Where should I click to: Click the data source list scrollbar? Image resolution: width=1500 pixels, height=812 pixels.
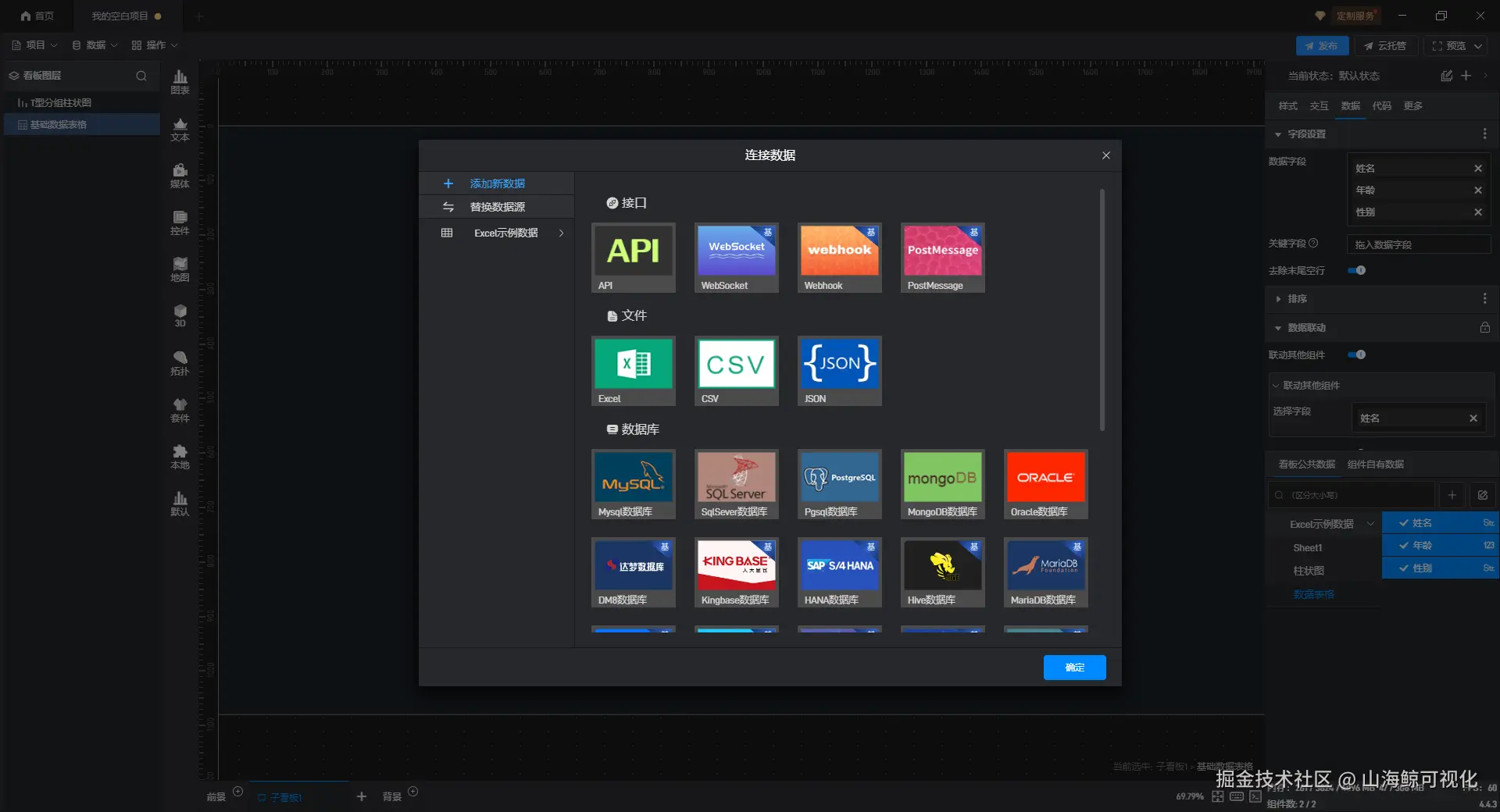[1102, 309]
